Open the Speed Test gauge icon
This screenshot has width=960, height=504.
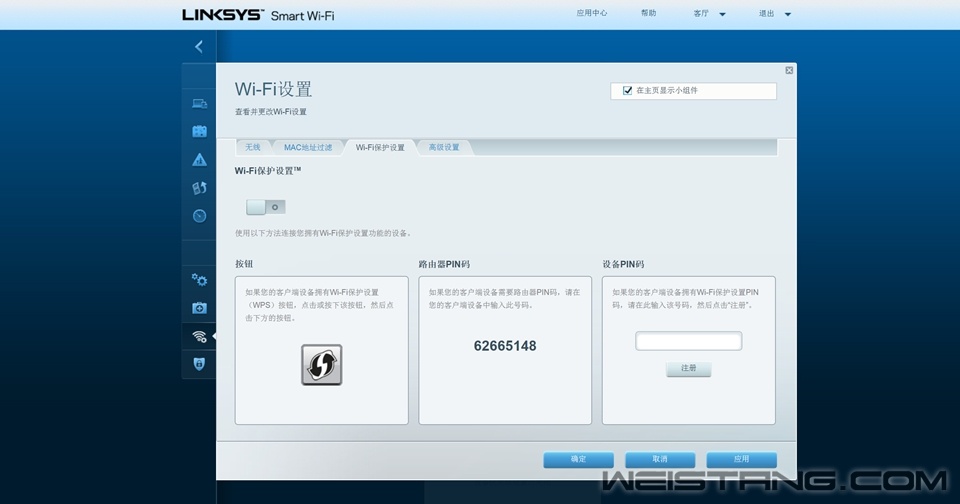(x=199, y=215)
